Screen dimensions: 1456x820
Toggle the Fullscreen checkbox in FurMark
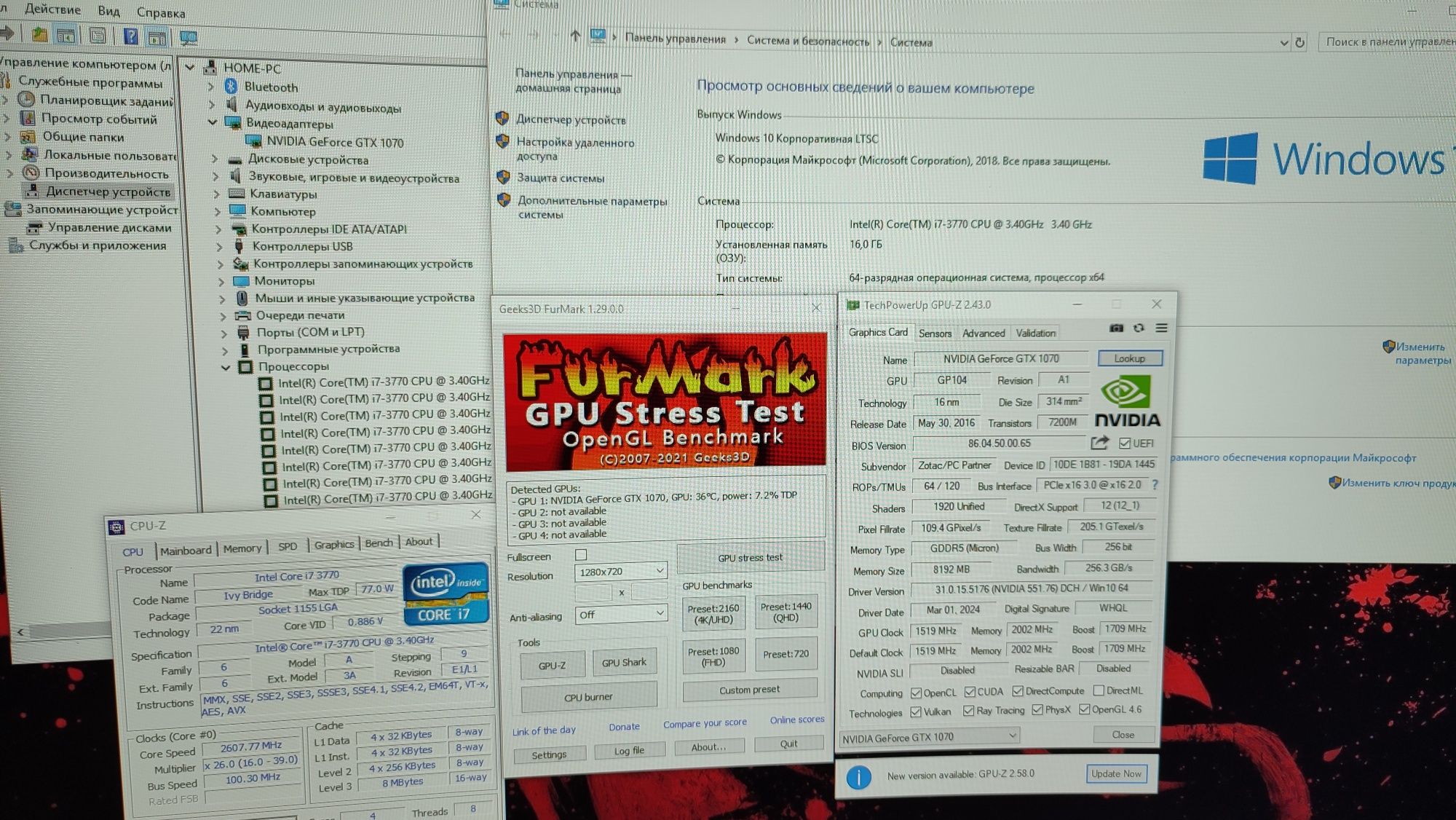tap(581, 555)
